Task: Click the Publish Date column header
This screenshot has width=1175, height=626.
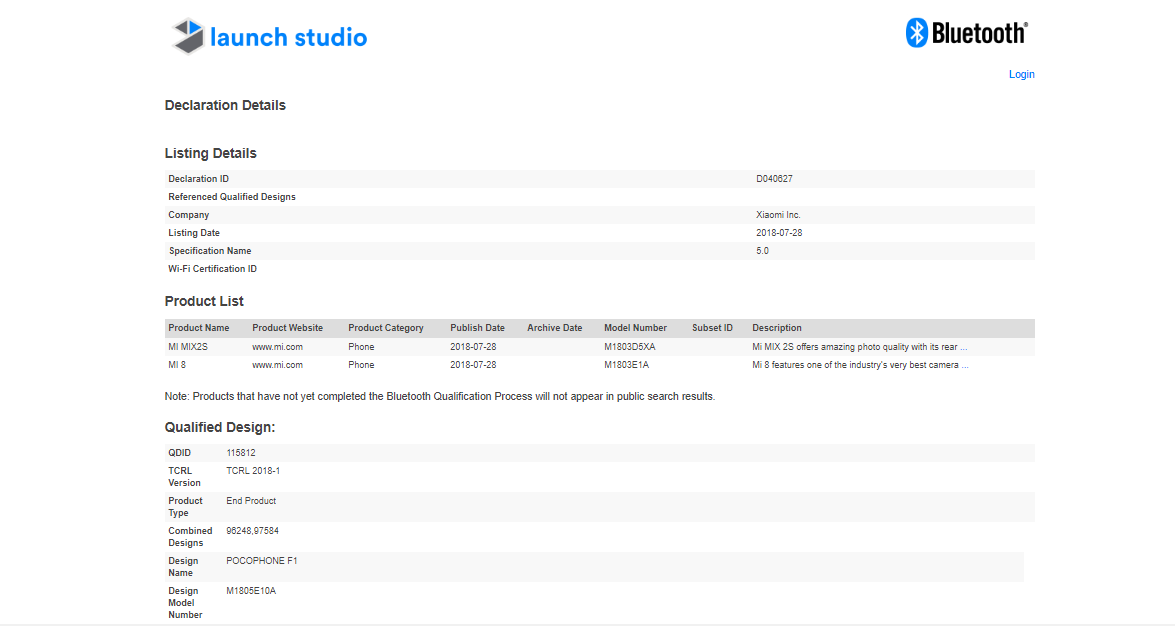Action: click(477, 328)
